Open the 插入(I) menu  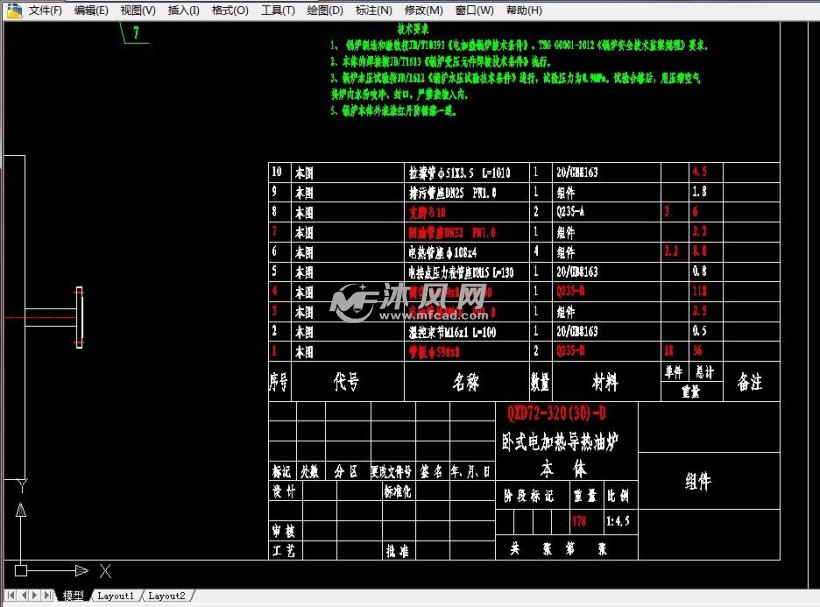tap(183, 10)
